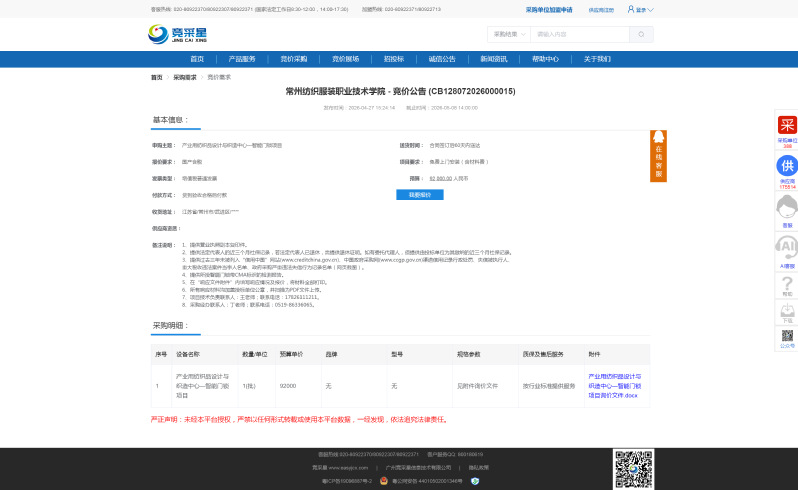The width and height of the screenshot is (798, 490).
Task: Click the 客服 avatar sidebar icon
Action: [x=787, y=207]
